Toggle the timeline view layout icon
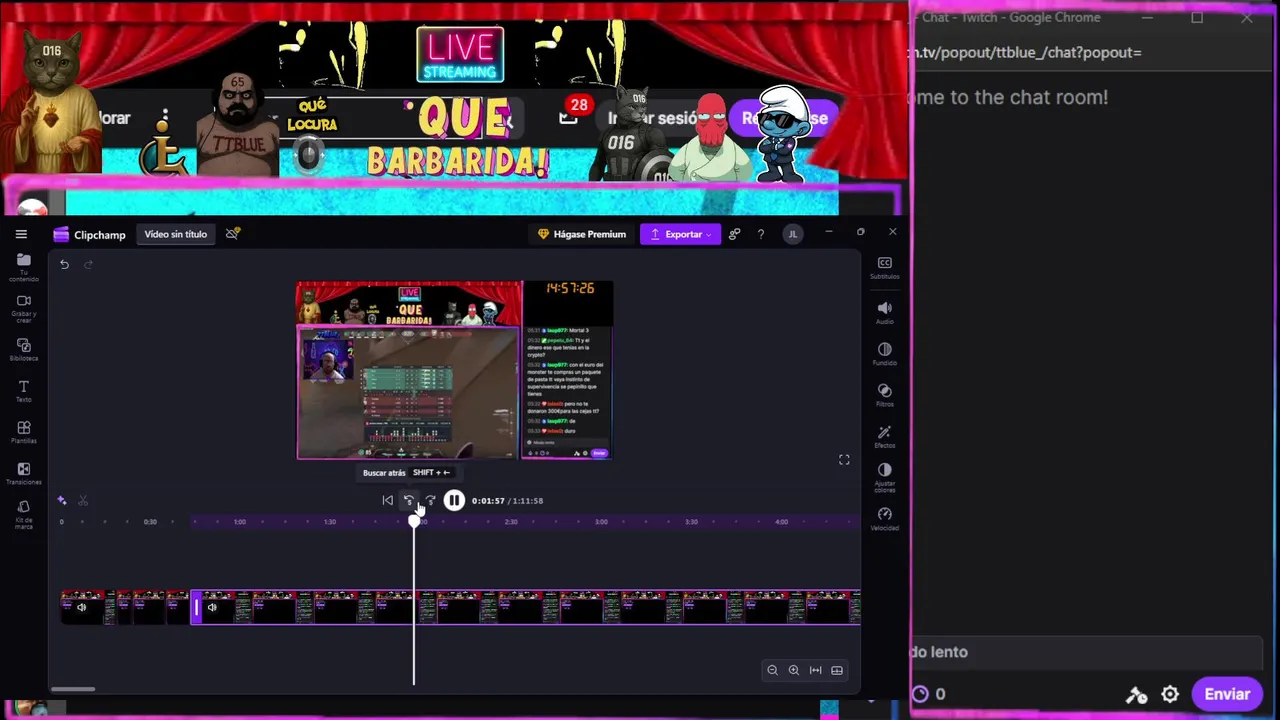Screen dimensions: 1280x720 tap(837, 670)
